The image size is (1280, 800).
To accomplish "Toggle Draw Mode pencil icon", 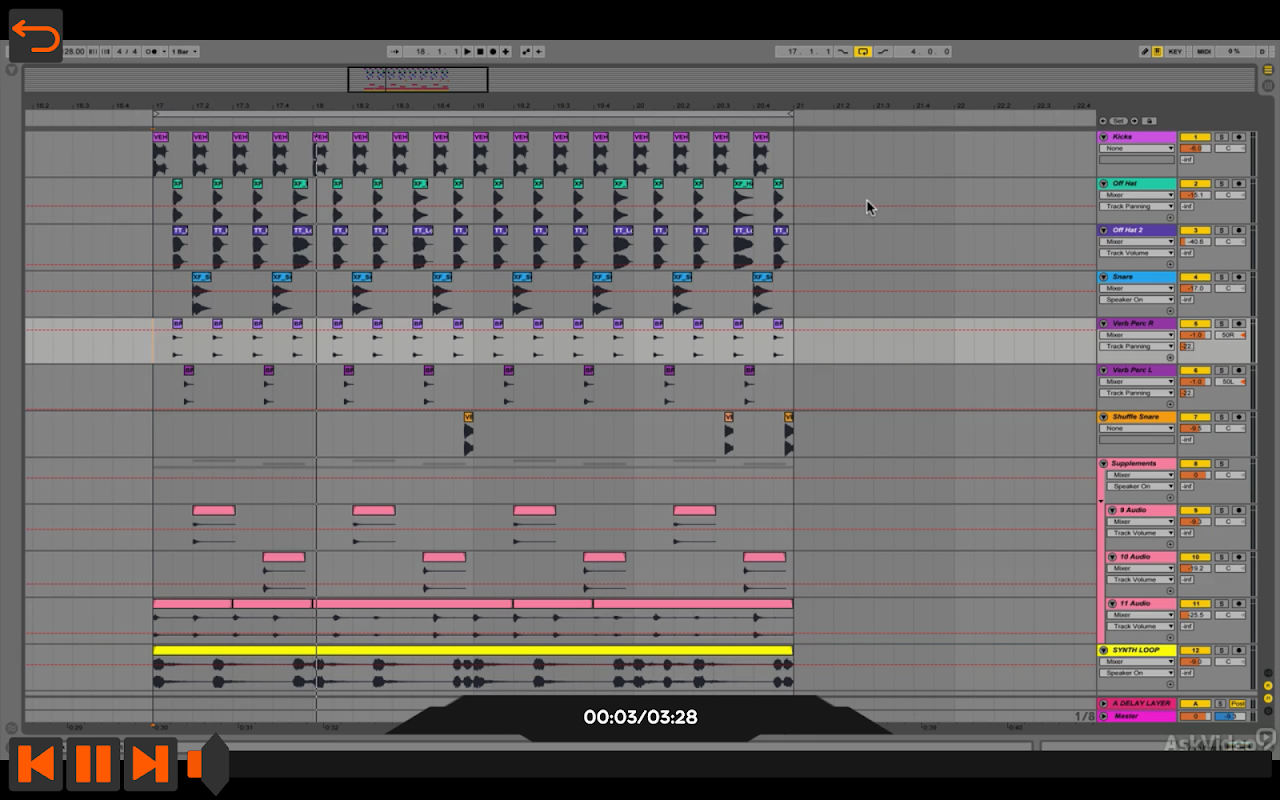I will [1145, 51].
